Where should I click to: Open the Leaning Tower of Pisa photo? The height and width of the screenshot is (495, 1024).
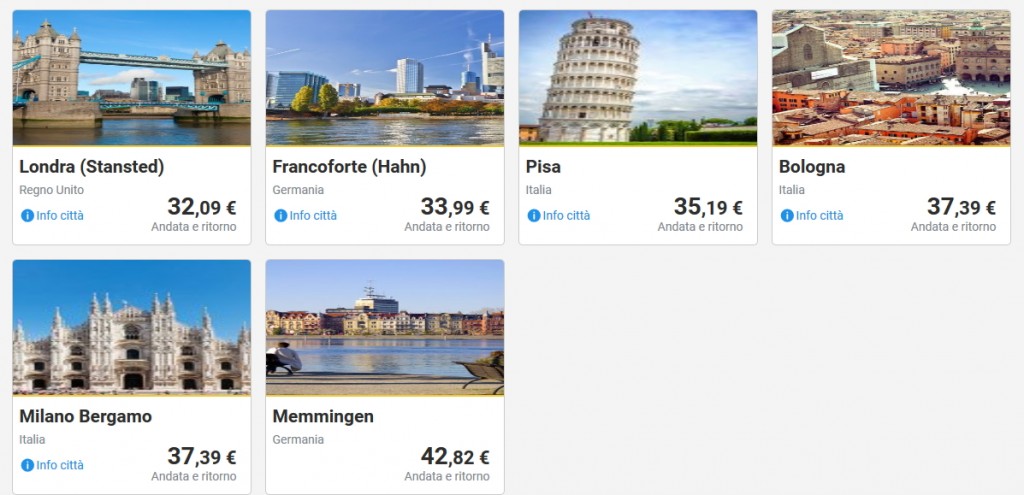click(x=637, y=78)
